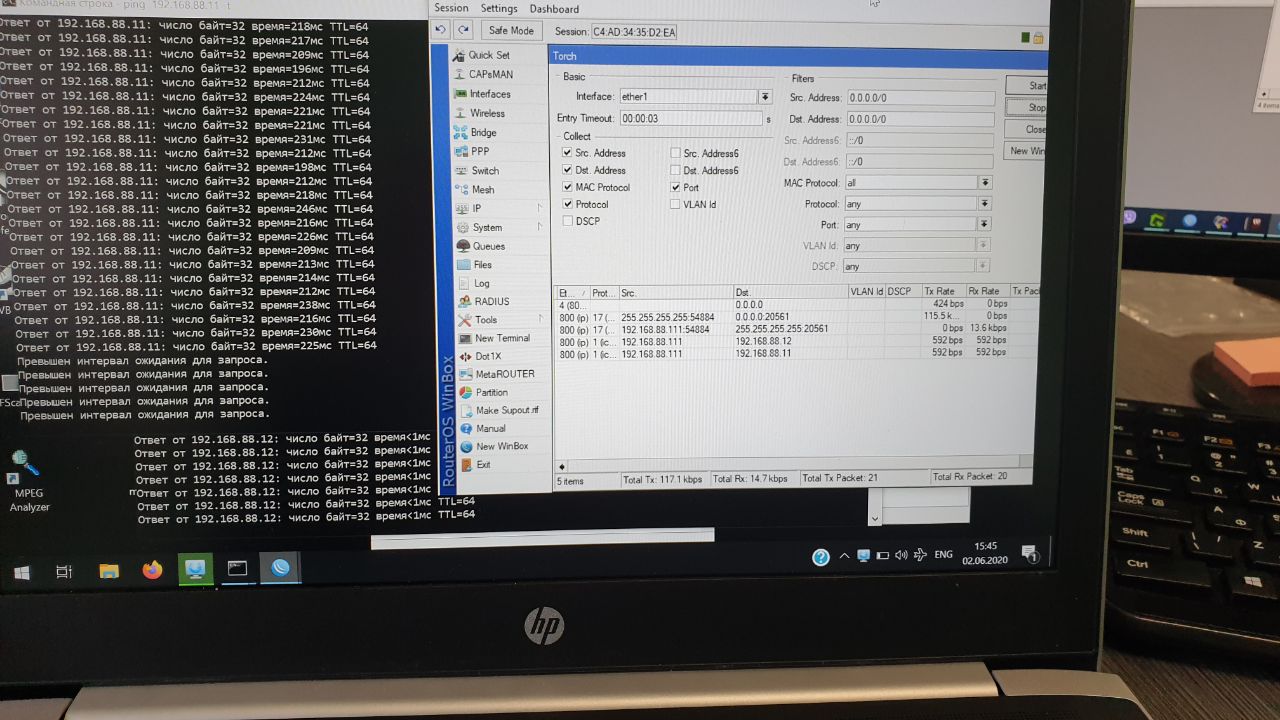Toggle the Safe Mode button
This screenshot has height=720, width=1280.
(511, 30)
